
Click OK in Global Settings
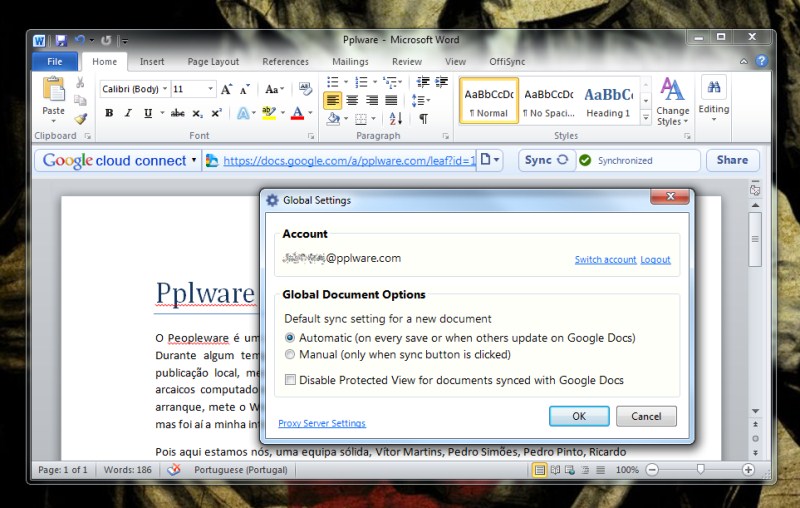pos(579,416)
